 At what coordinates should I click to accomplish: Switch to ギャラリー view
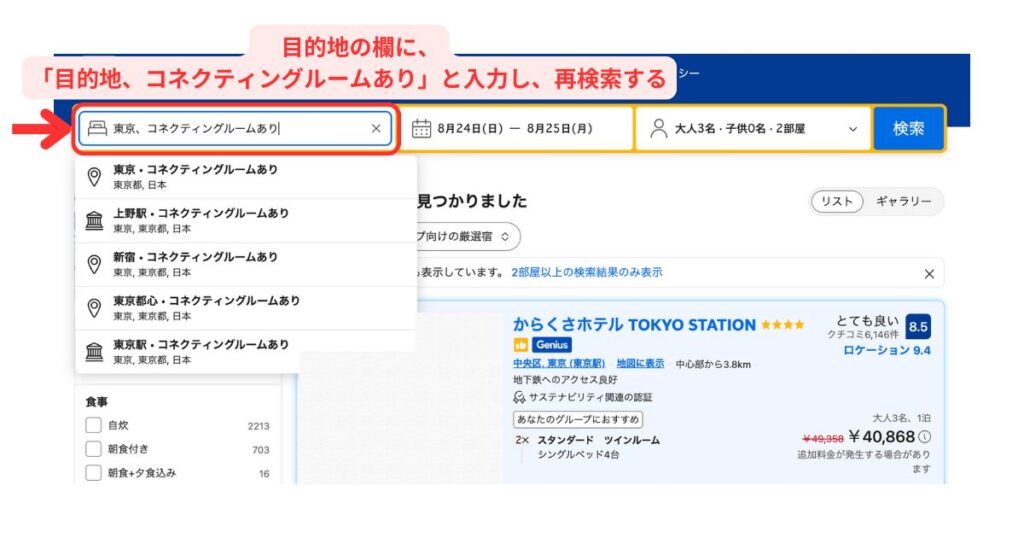[x=904, y=201]
